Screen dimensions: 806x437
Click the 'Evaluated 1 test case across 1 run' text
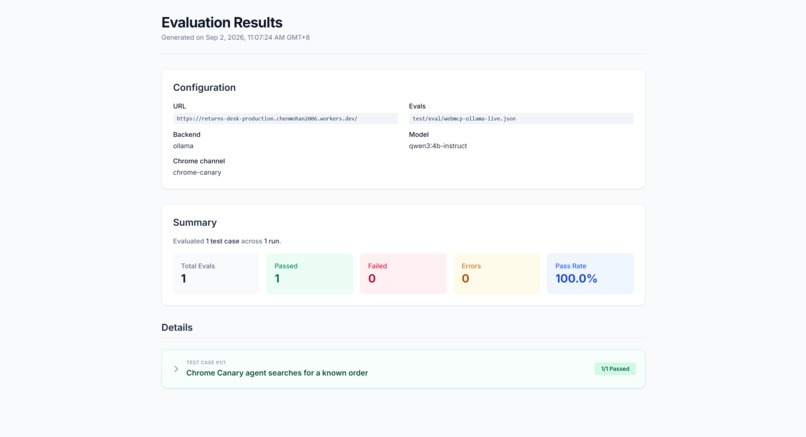(x=227, y=241)
